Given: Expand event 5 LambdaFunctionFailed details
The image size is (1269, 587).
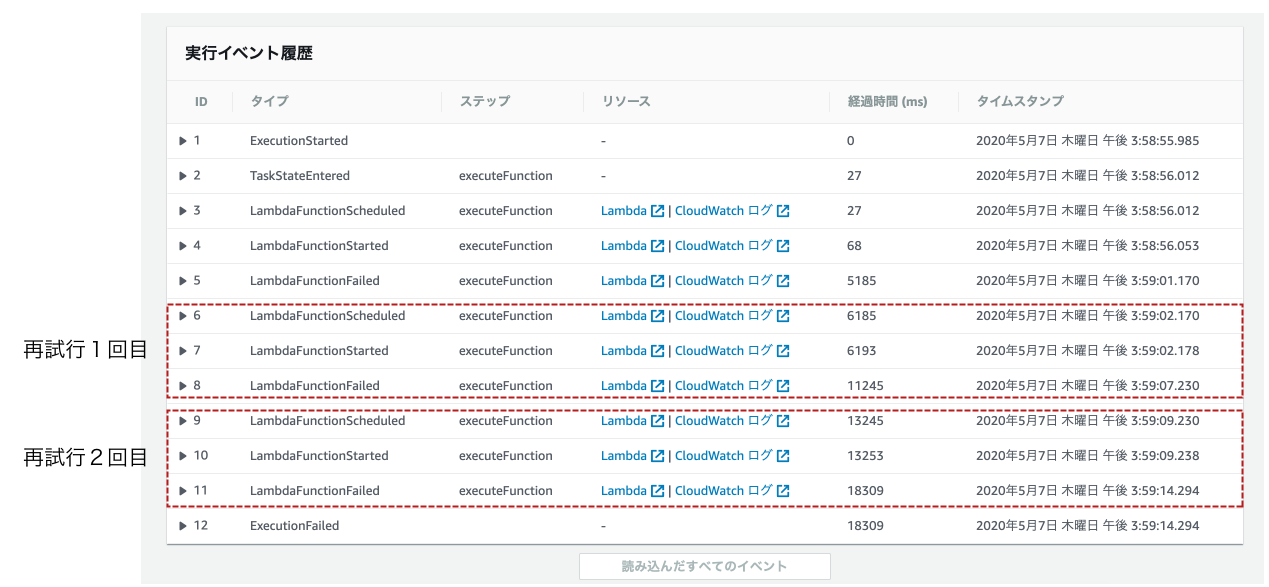Looking at the screenshot, I should (183, 281).
